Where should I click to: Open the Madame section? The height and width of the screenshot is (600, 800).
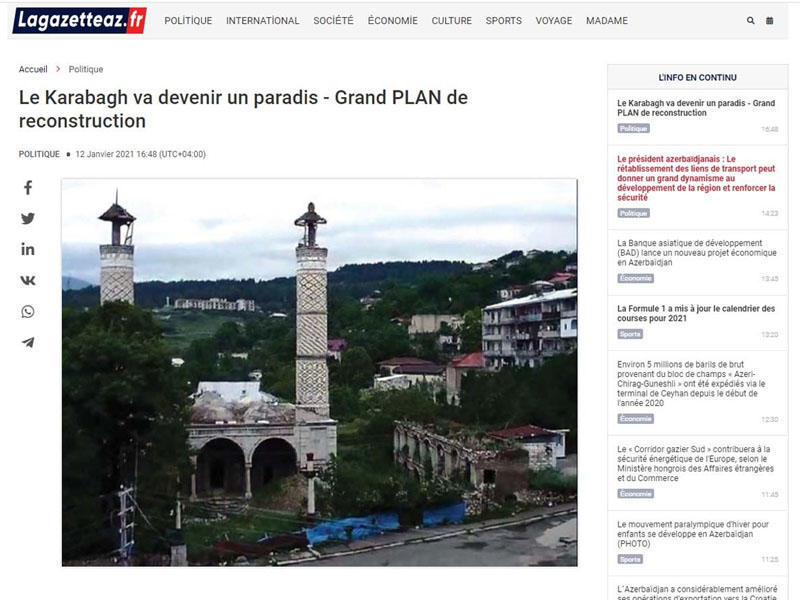tap(607, 20)
